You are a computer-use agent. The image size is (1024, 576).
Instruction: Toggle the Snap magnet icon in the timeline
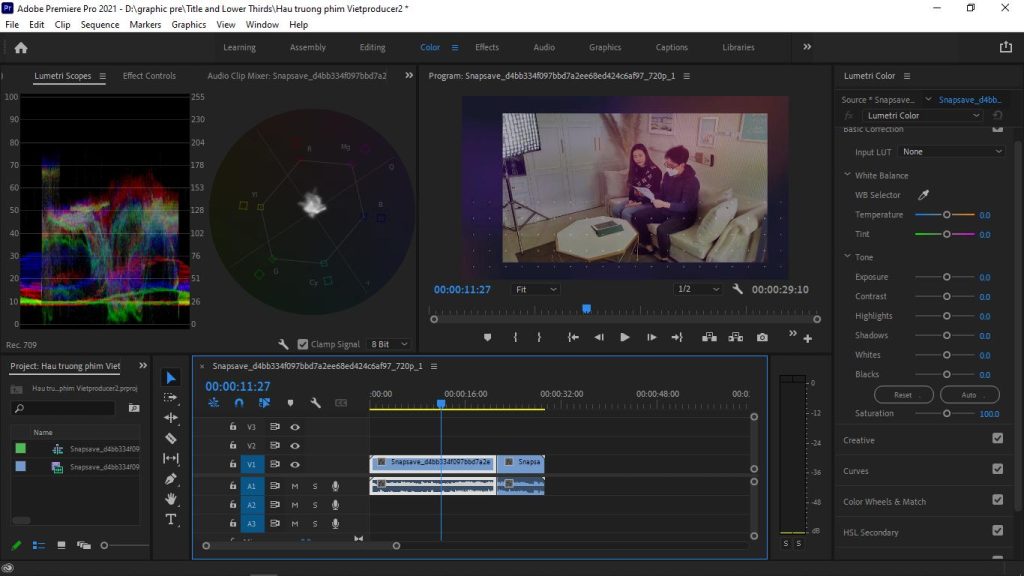239,403
